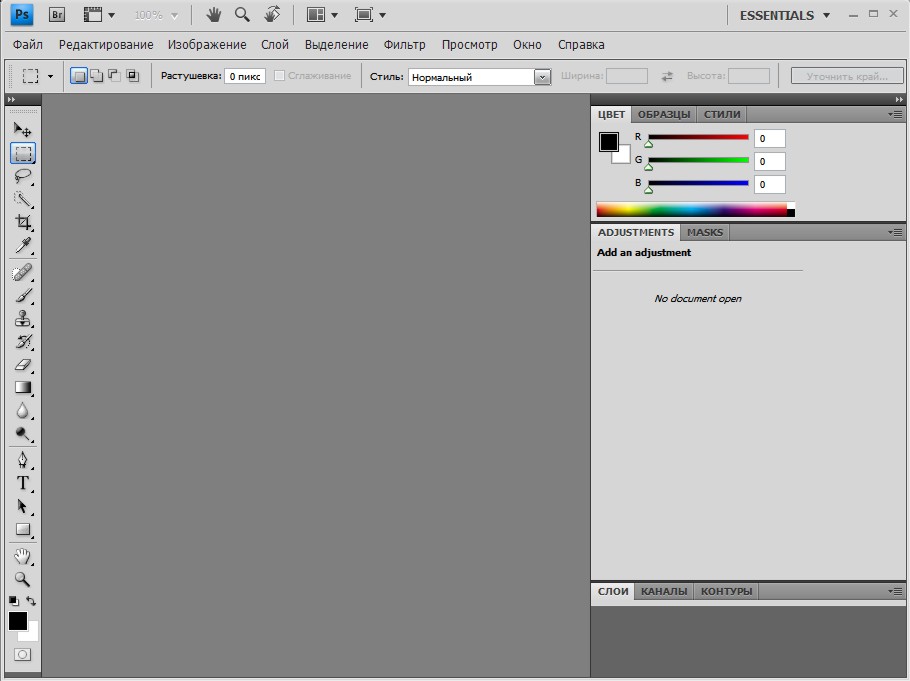This screenshot has width=910, height=681.
Task: Open the Color panel options menu
Action: tap(895, 114)
